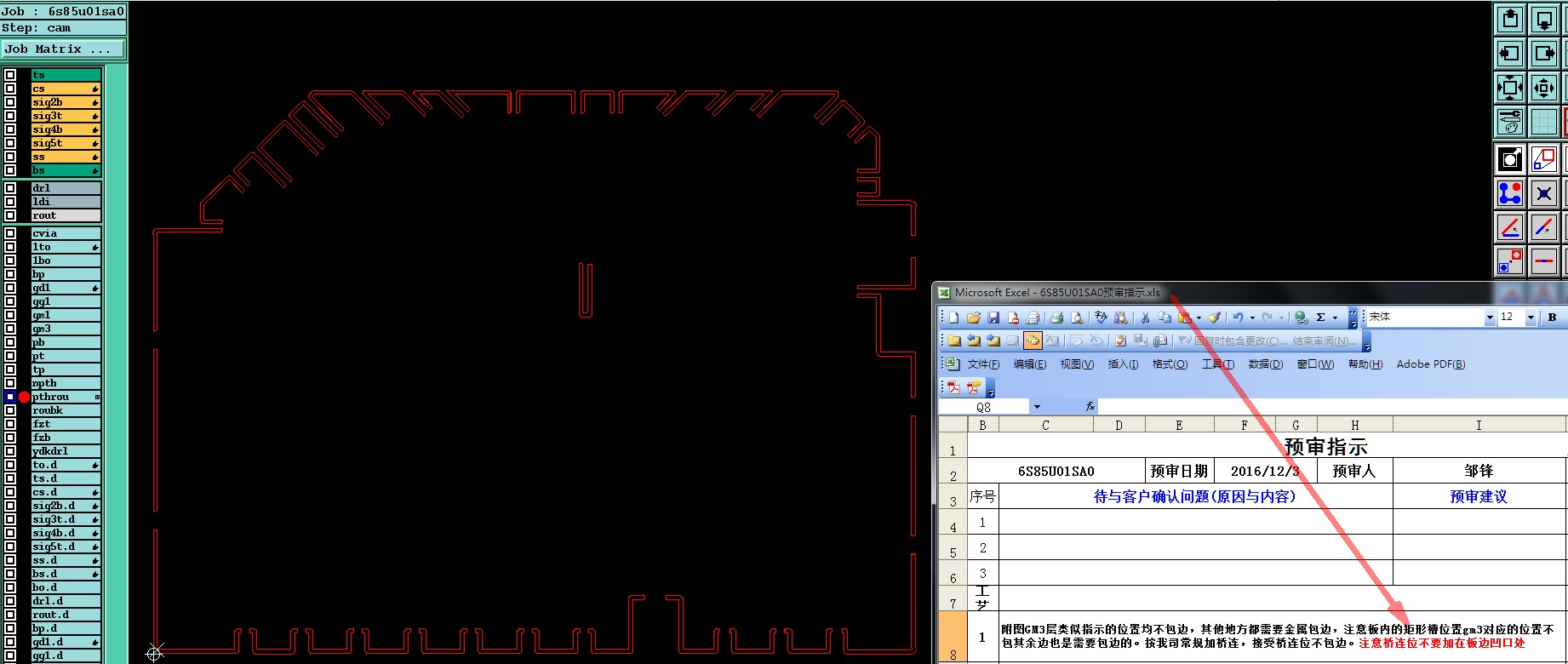Expand reviewing toolbar options arrow

(x=1367, y=342)
